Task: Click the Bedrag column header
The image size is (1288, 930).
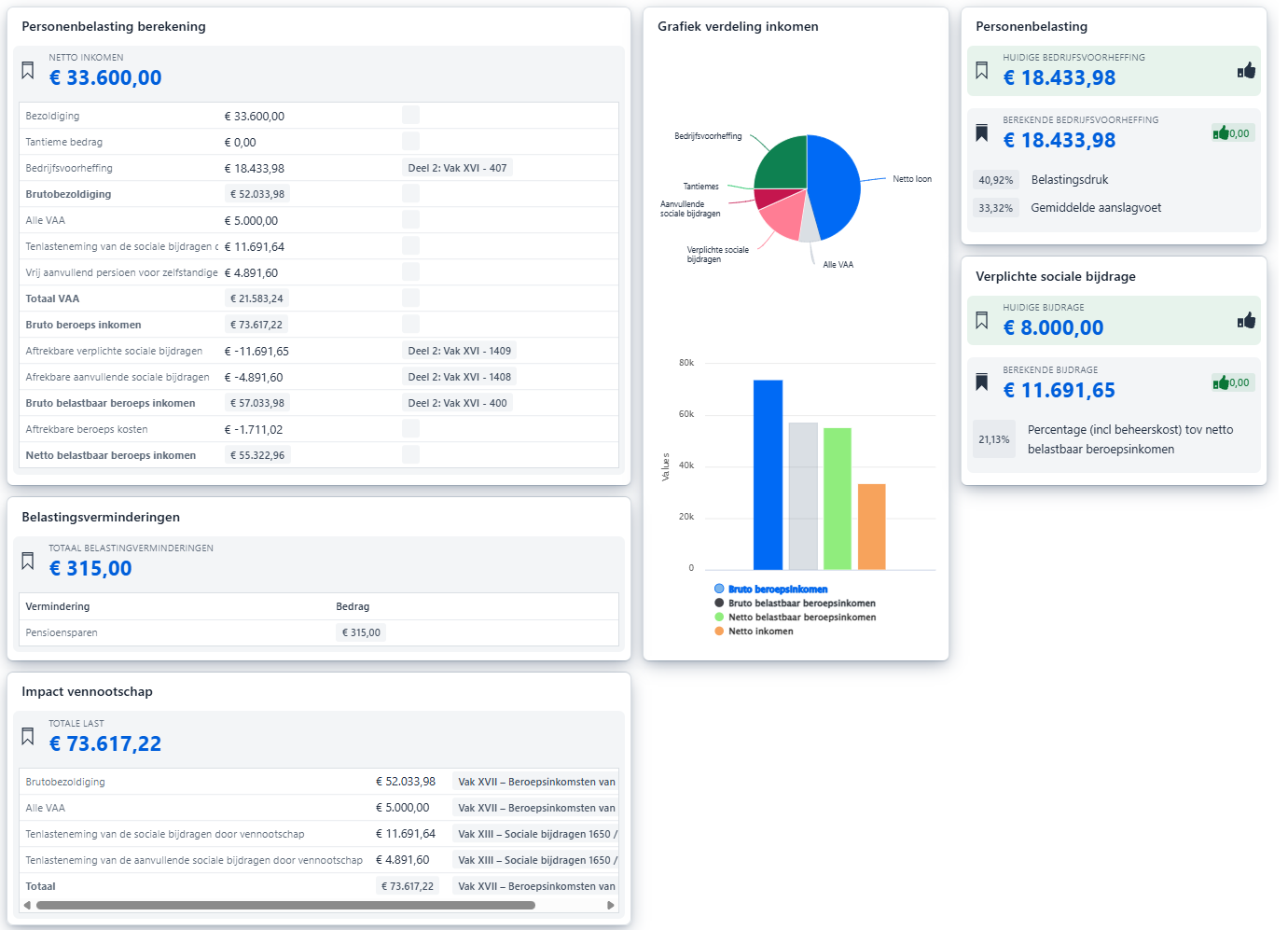Action: (x=353, y=606)
